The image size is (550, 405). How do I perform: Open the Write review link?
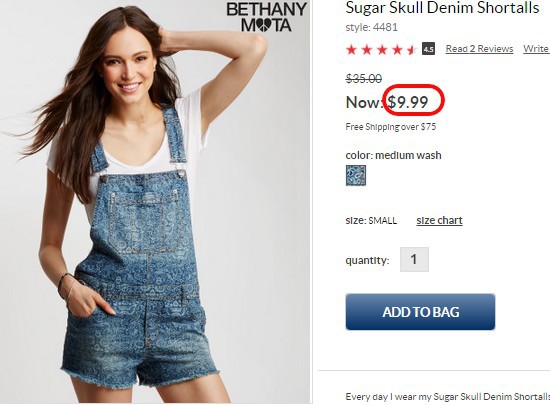click(536, 49)
